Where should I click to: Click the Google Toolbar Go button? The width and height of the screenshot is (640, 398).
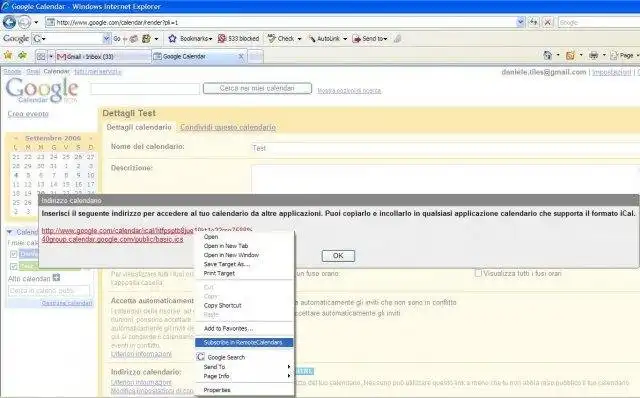click(x=117, y=38)
